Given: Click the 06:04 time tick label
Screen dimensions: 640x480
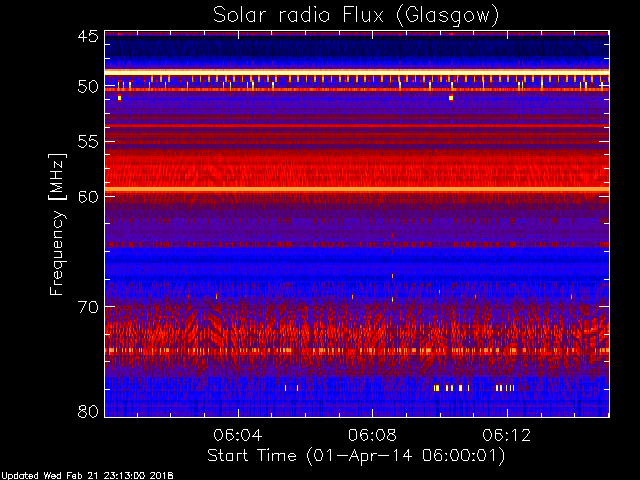Looking at the screenshot, I should coord(238,435).
